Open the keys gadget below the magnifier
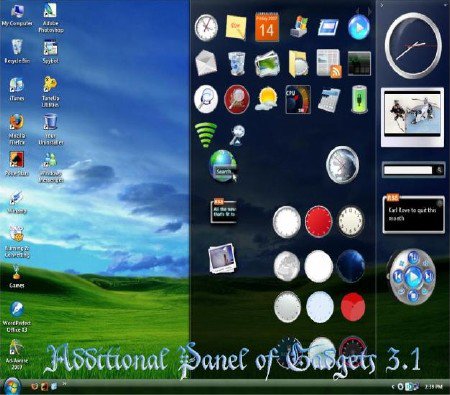The image size is (450, 395). click(x=237, y=135)
